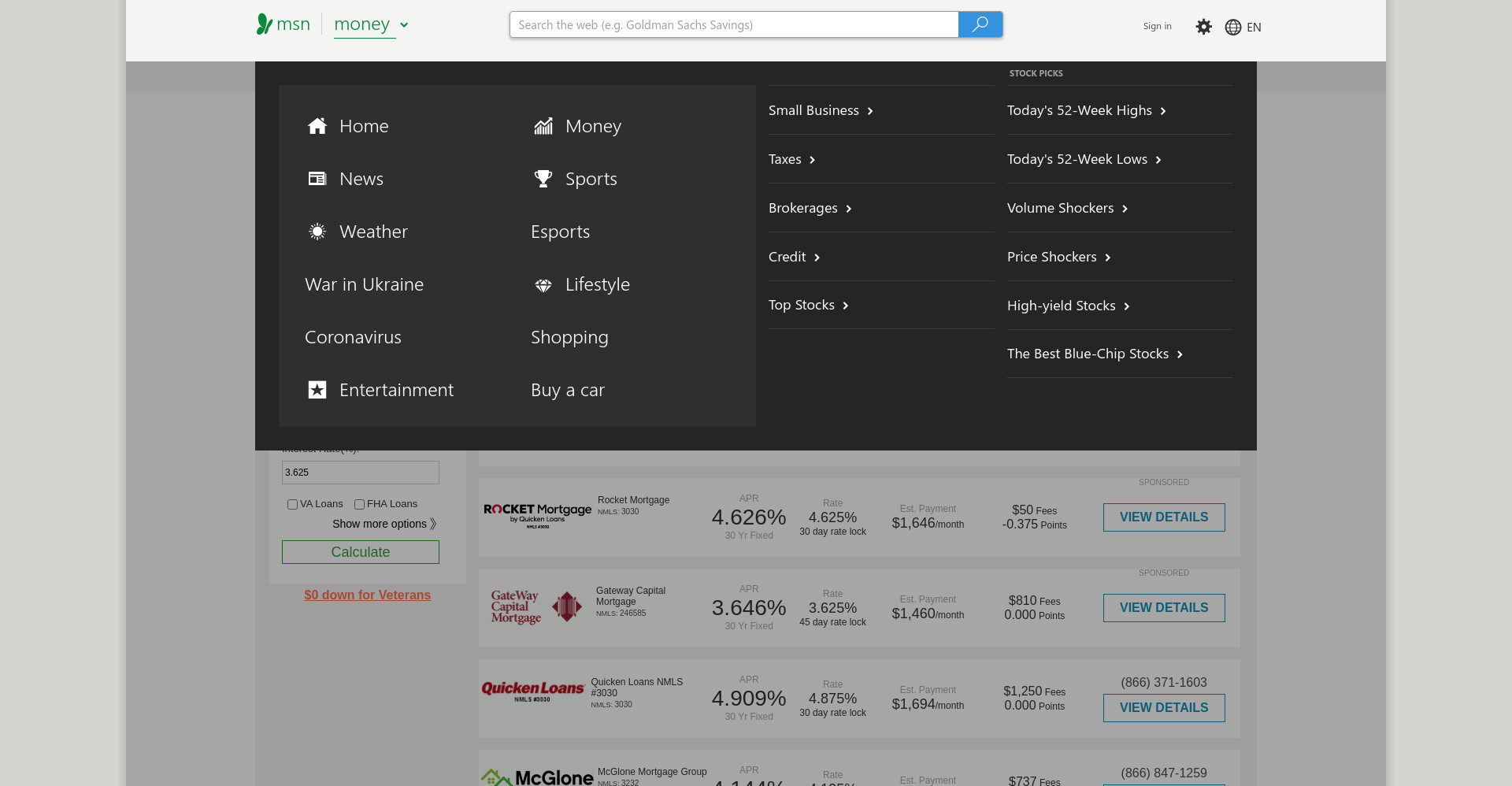Open Today's 52-Week Highs arrow
The width and height of the screenshot is (1512, 786).
coord(1163,111)
